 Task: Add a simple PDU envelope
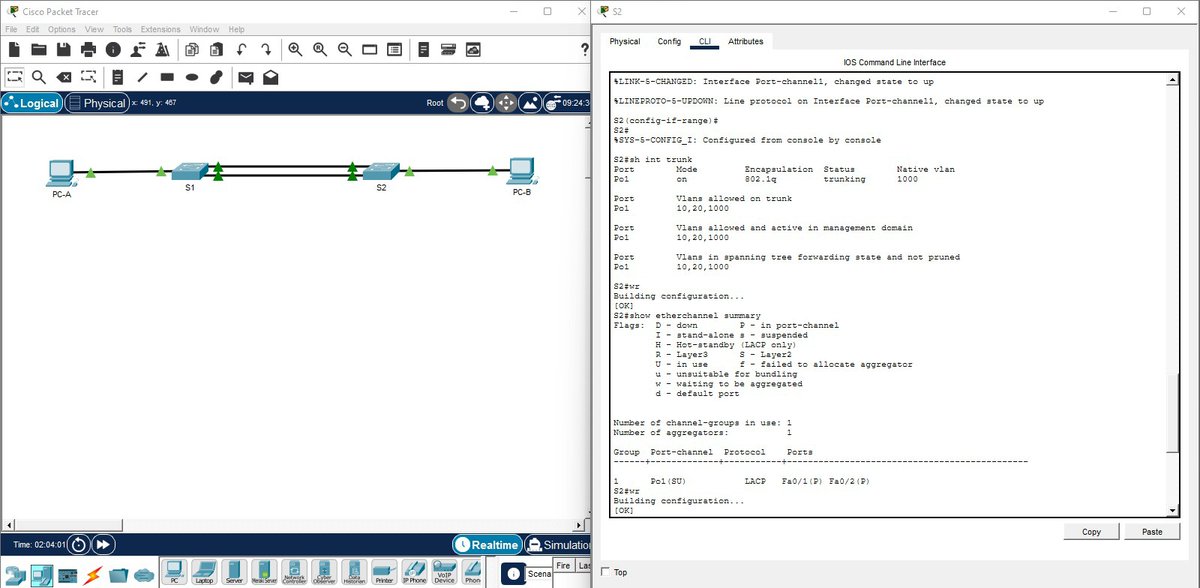coord(246,77)
